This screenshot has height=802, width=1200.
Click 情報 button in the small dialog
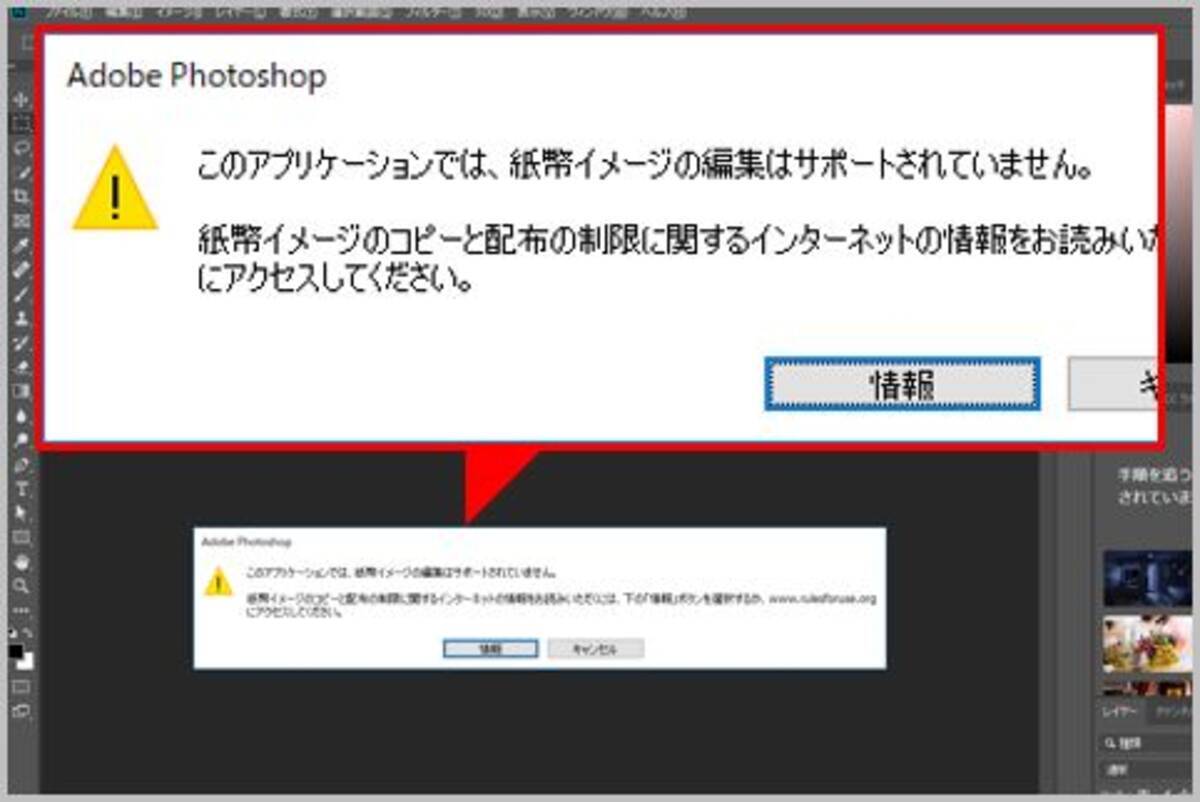pos(490,649)
